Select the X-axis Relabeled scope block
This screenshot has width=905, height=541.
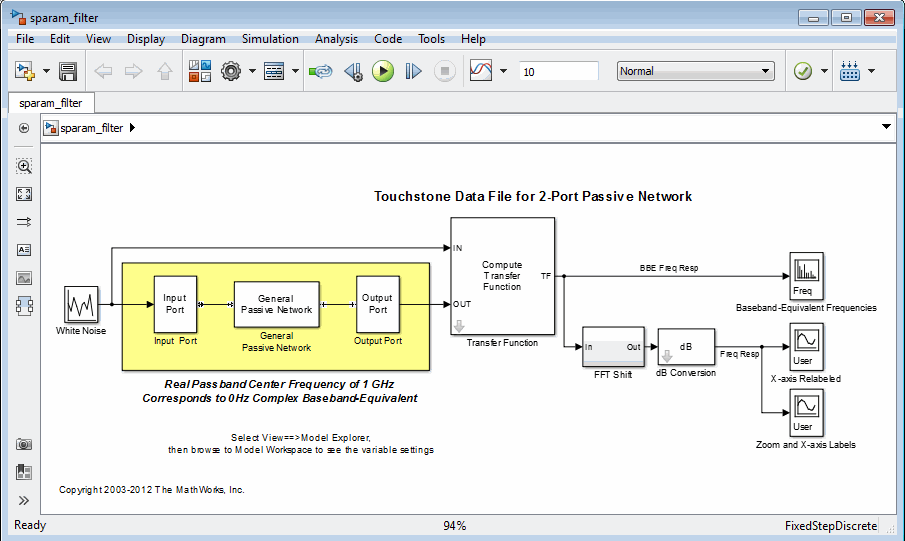coord(806,346)
